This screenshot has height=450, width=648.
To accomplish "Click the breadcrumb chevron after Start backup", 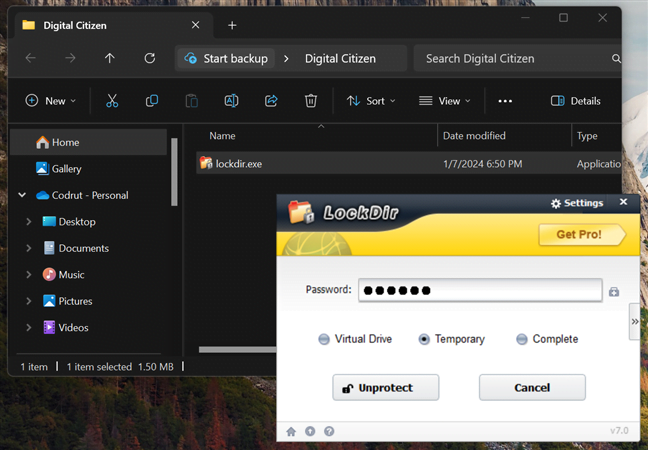I will coord(286,59).
